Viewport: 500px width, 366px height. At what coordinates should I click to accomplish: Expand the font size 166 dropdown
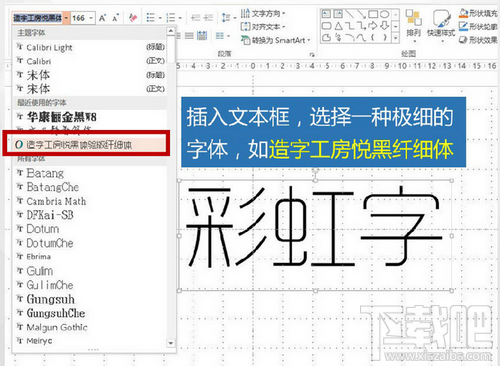(91, 18)
